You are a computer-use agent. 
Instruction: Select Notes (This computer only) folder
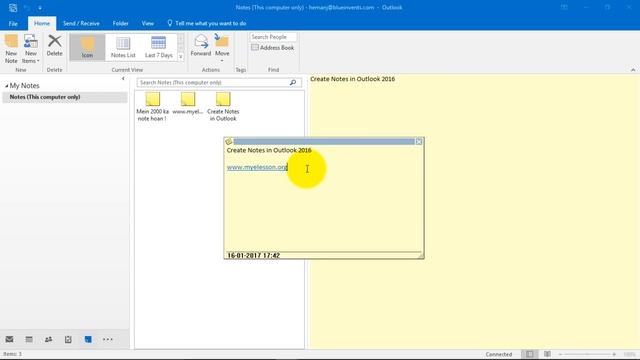click(x=65, y=97)
